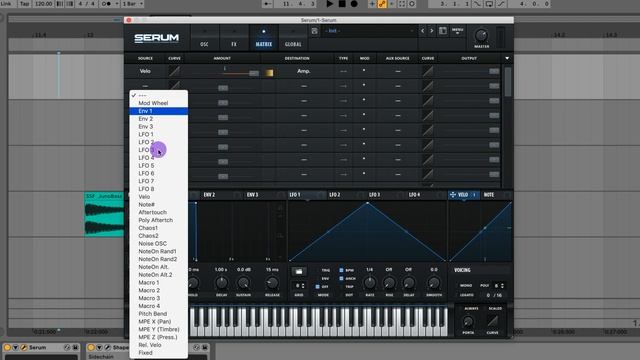Click the LFO shape folder icon

pos(299,271)
